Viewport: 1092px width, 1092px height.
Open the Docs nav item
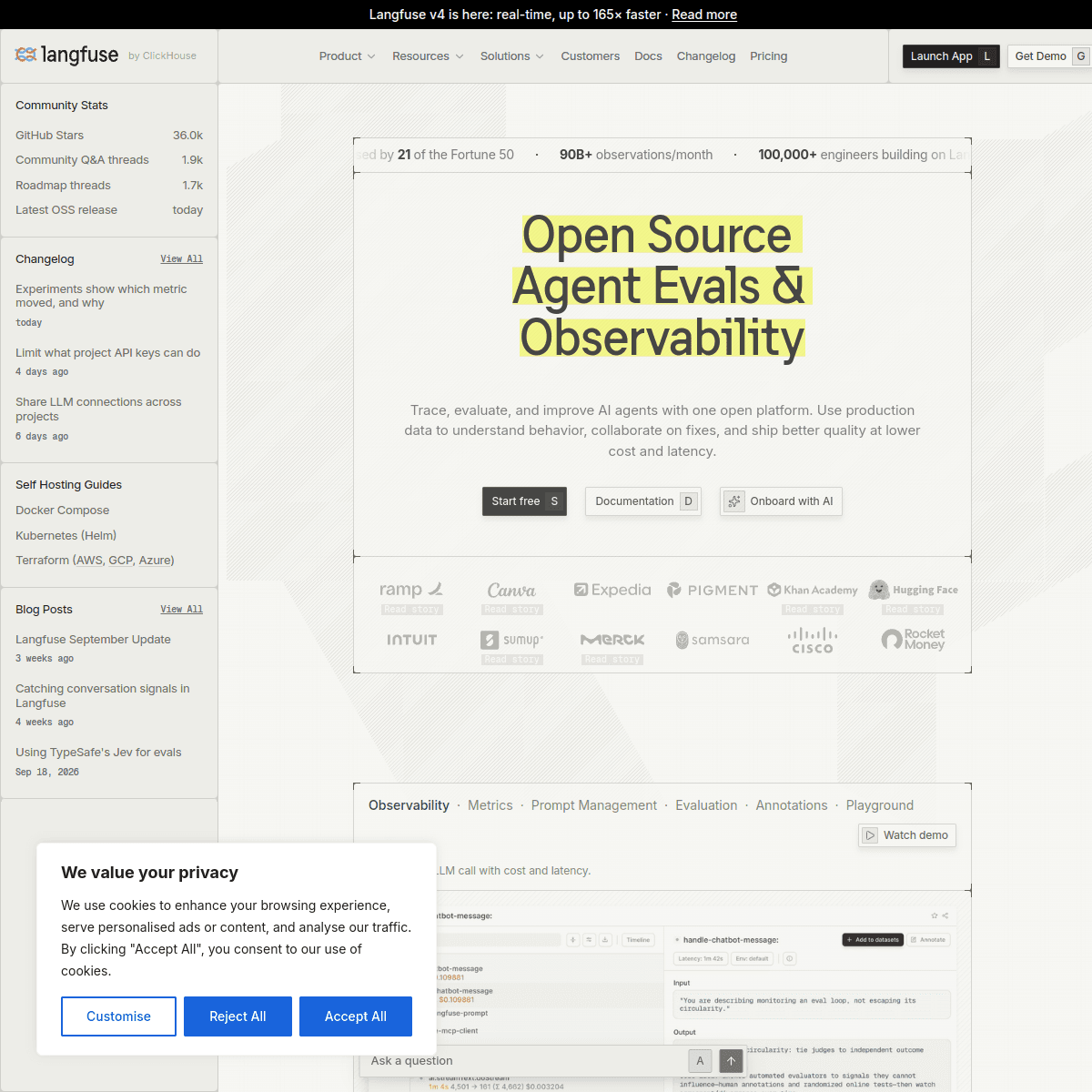click(649, 56)
